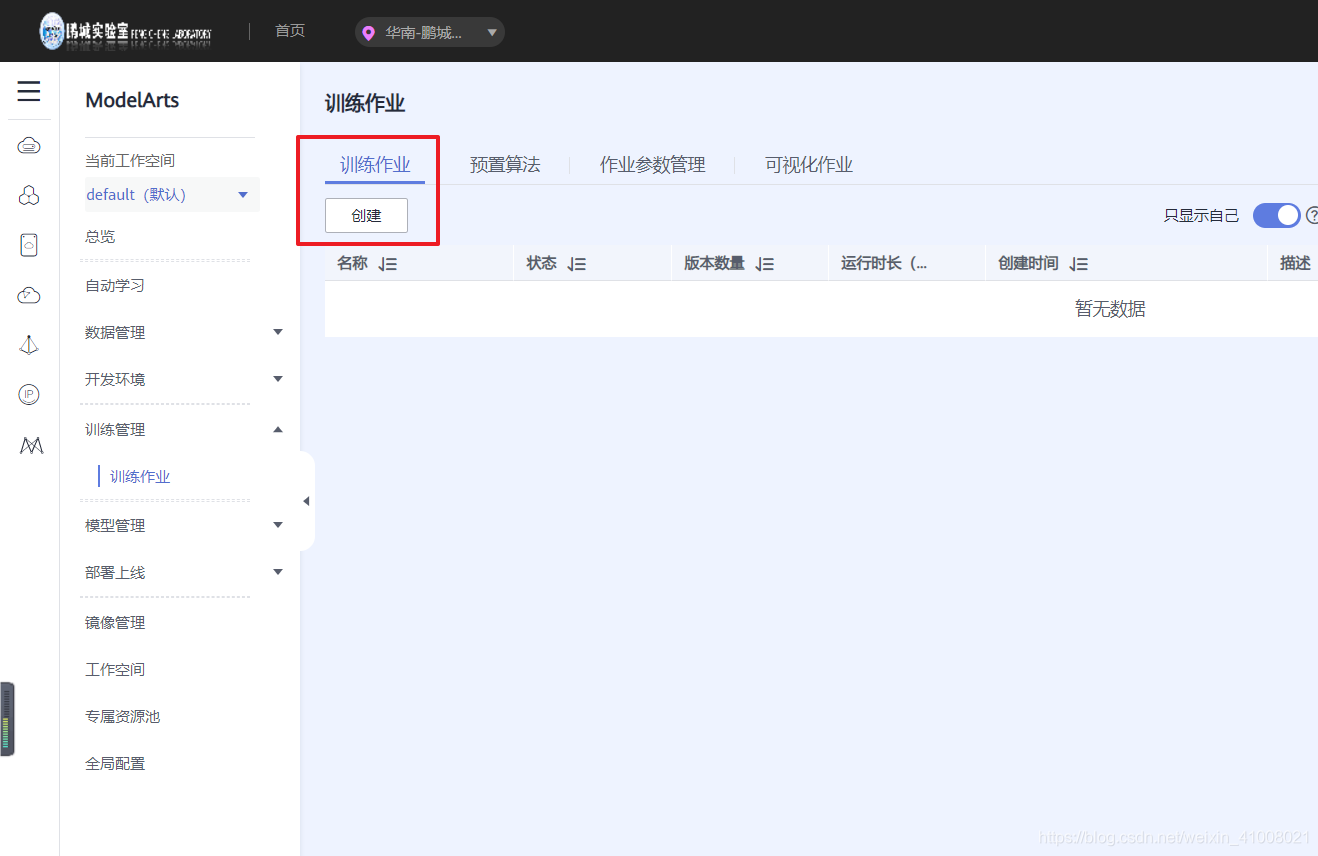The image size is (1318, 856).
Task: Switch to the 可视化作业 tab
Action: coord(809,165)
